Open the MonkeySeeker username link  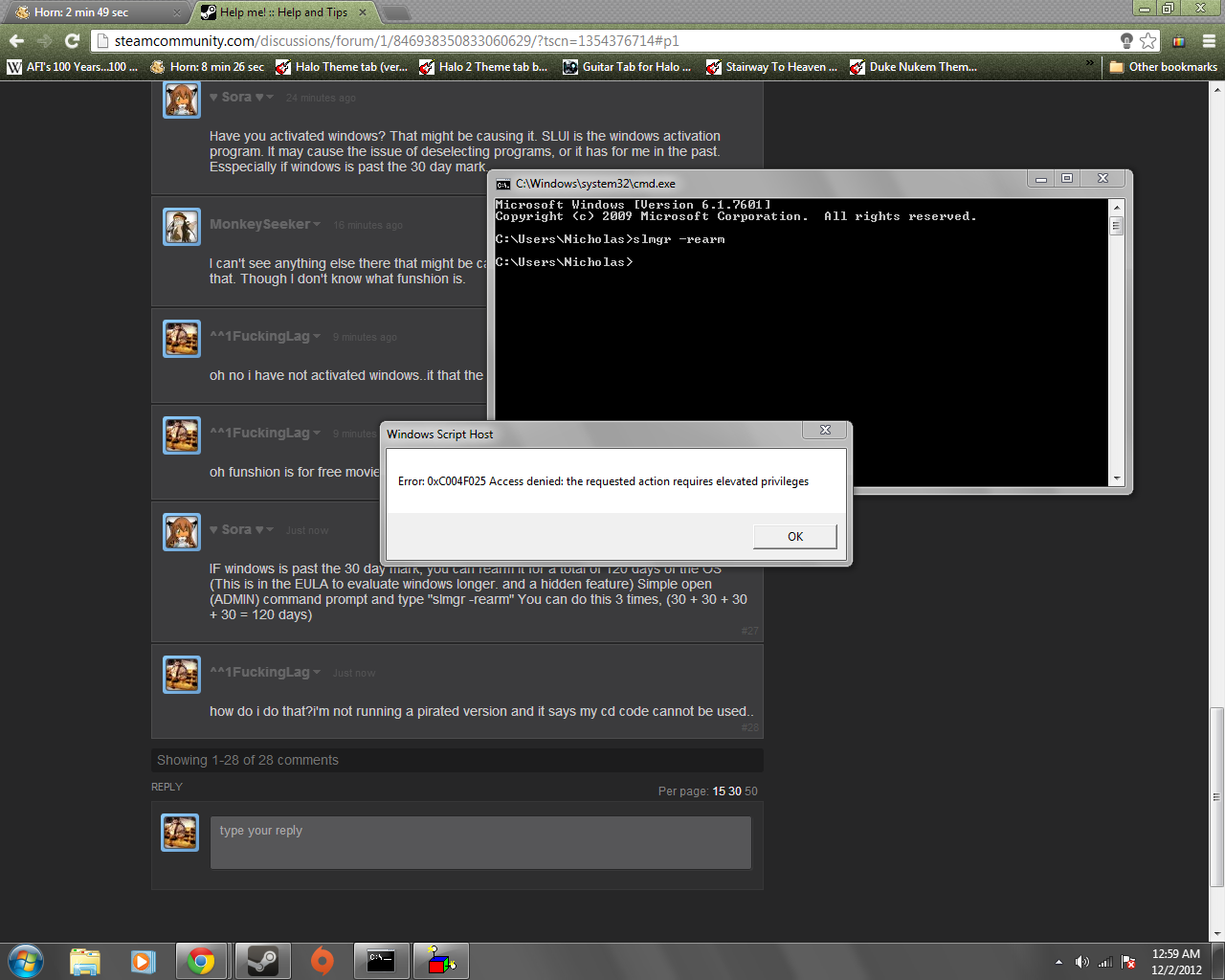click(260, 224)
